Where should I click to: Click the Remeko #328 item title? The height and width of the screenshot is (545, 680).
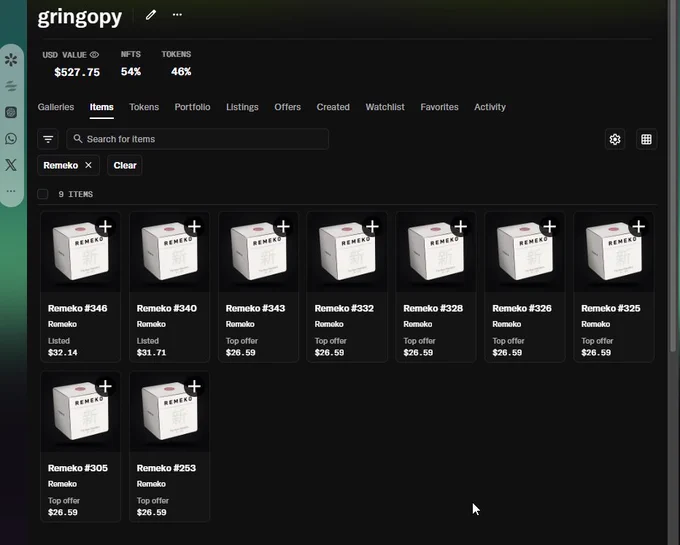433,308
